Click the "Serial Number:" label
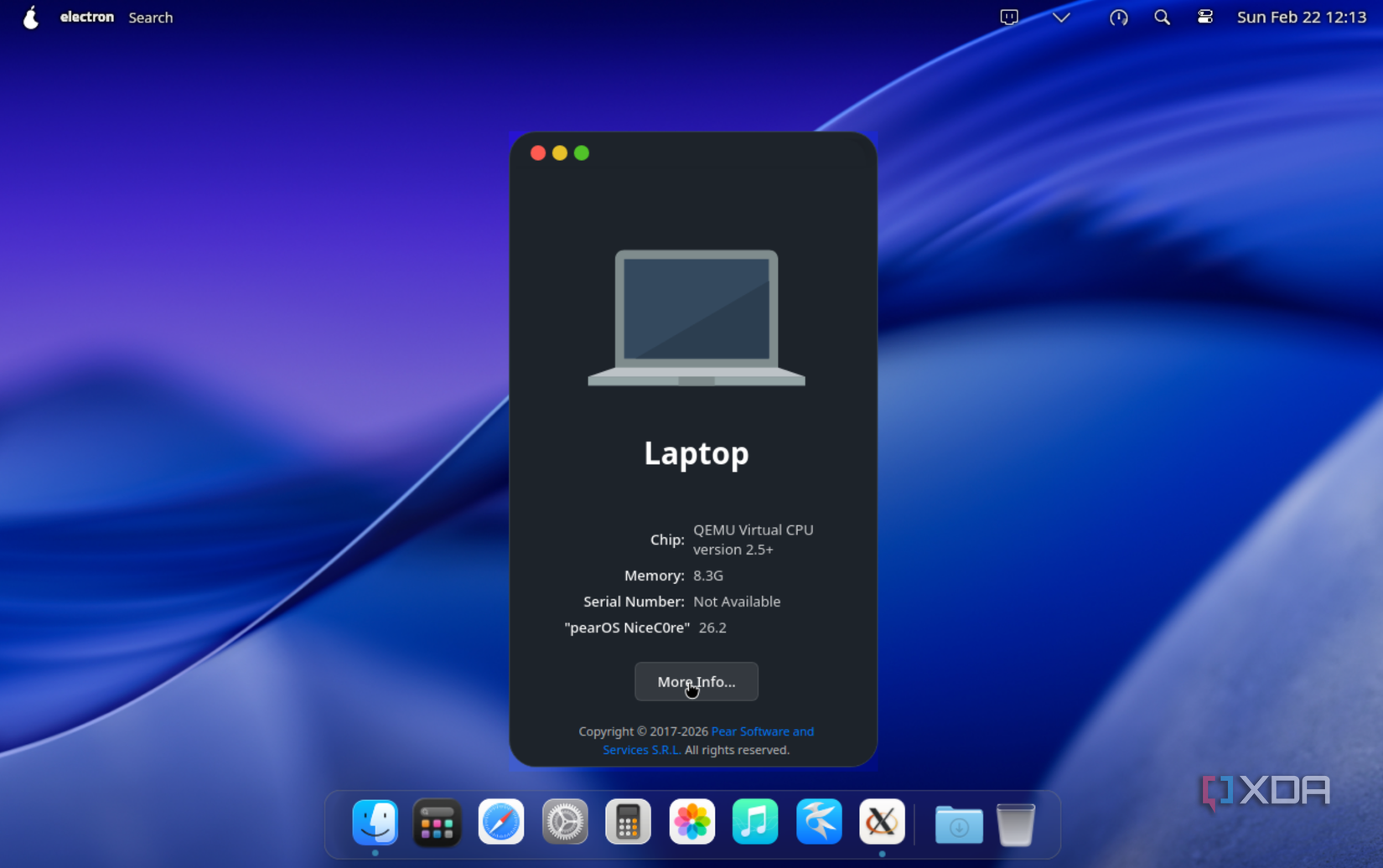1383x868 pixels. [x=634, y=602]
